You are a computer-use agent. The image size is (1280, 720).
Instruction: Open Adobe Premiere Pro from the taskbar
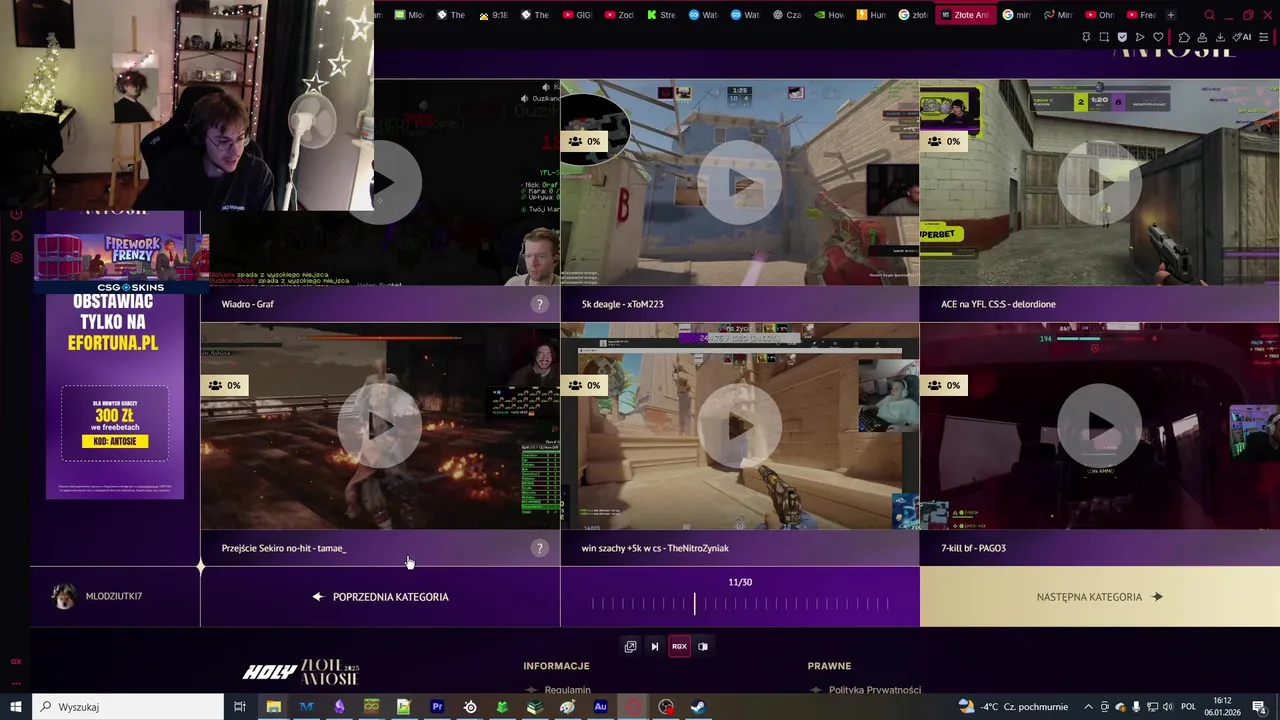[x=437, y=707]
